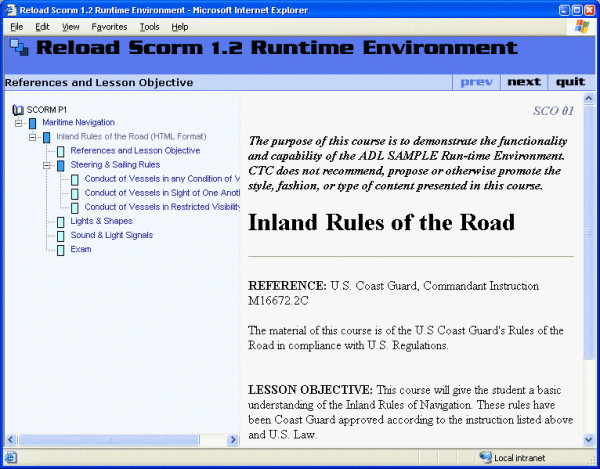Click the Inland Rules of the Road node icon
The image size is (600, 469).
coord(47,137)
